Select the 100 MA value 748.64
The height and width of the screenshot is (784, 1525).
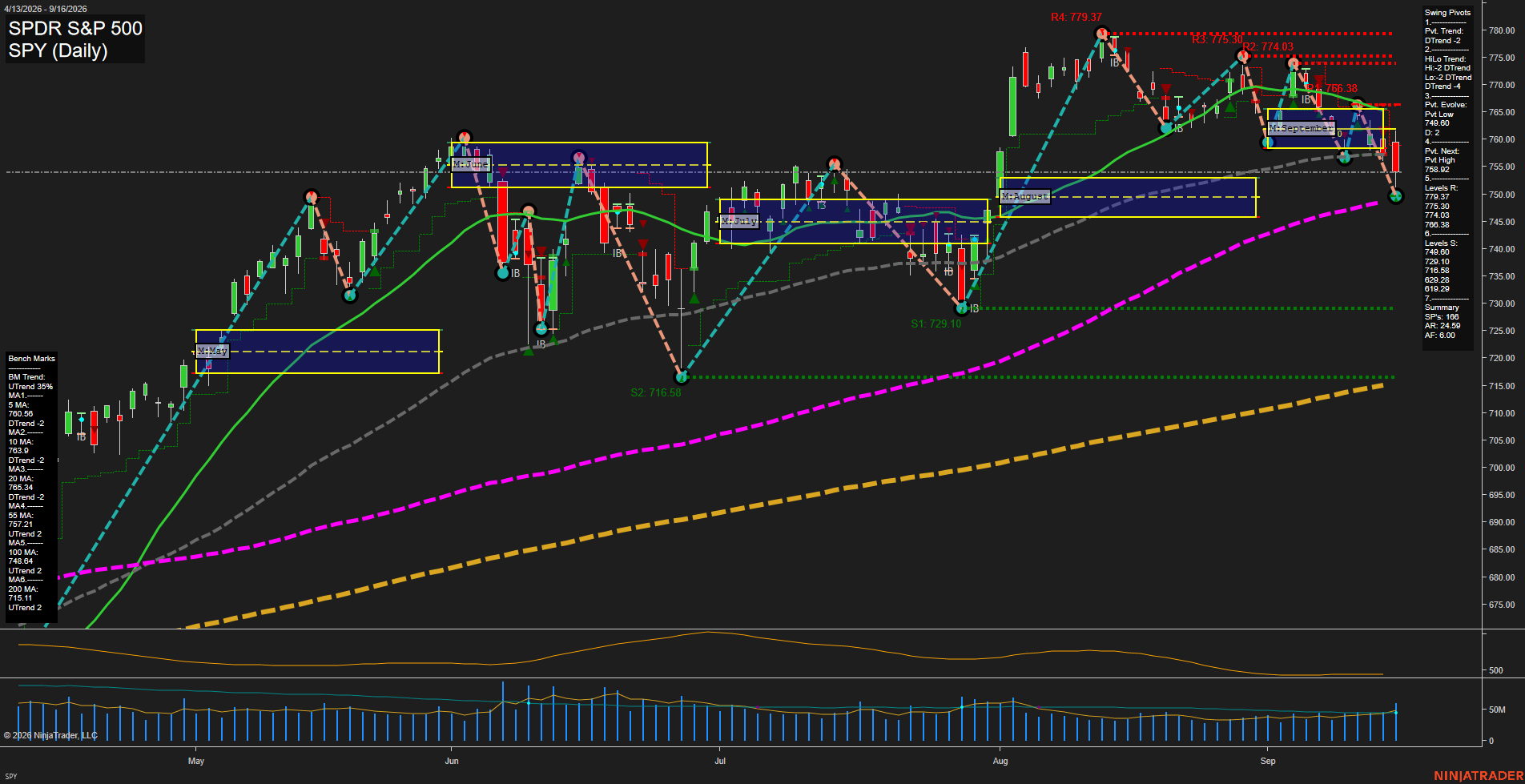(21, 561)
